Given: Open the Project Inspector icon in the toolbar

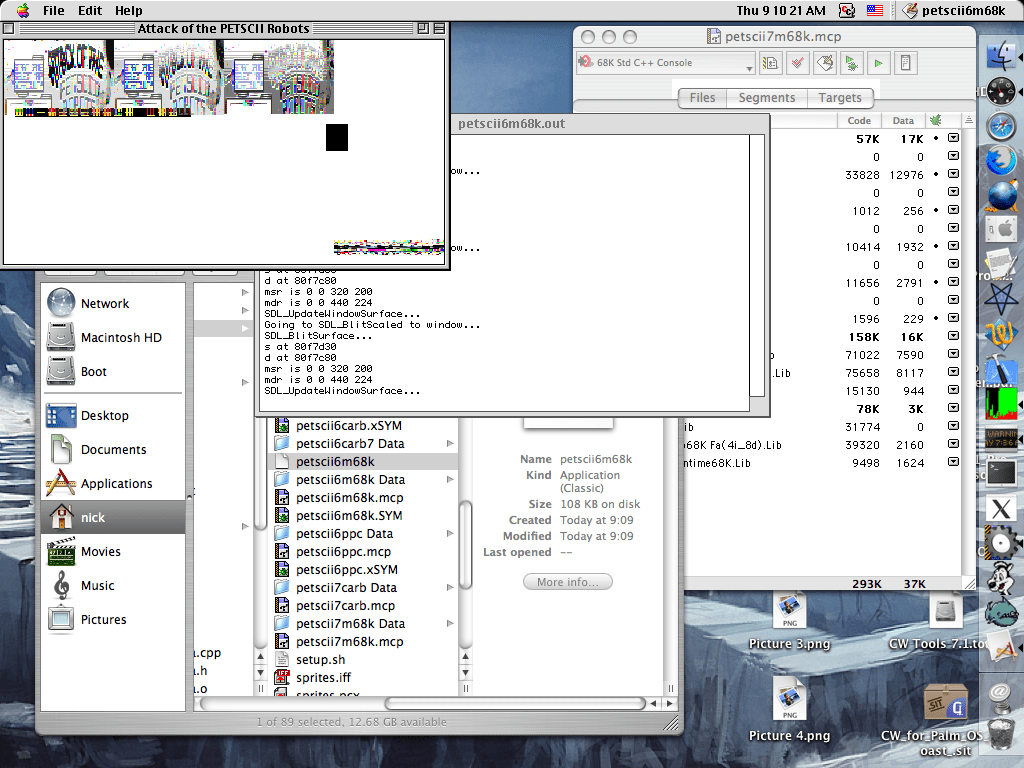Looking at the screenshot, I should coord(906,63).
